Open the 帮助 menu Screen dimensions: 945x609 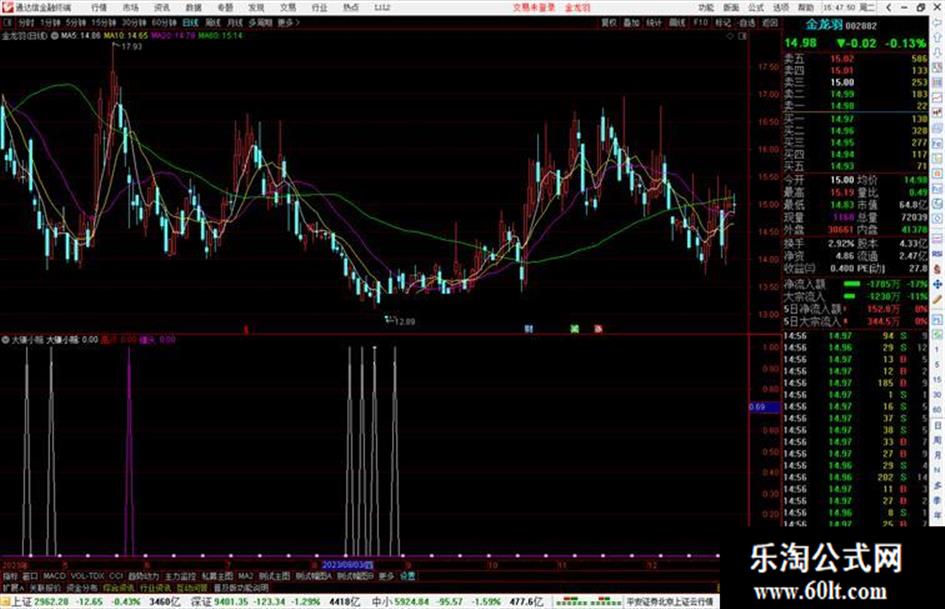[806, 8]
